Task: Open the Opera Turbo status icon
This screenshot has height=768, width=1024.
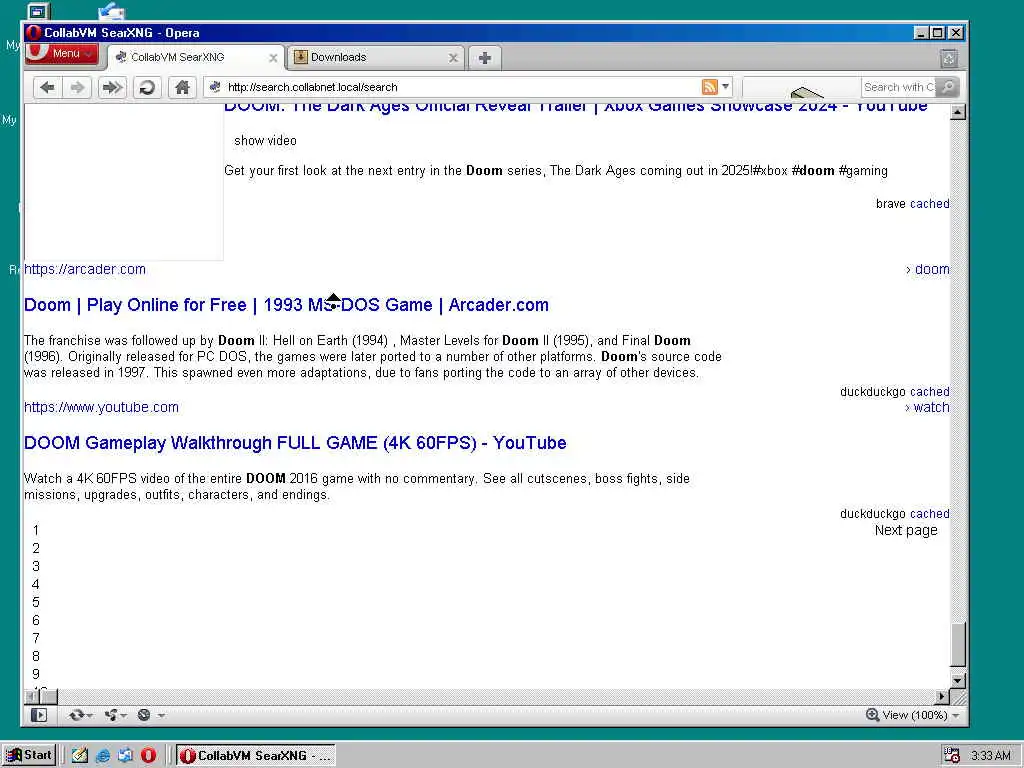Action: pyautogui.click(x=144, y=715)
